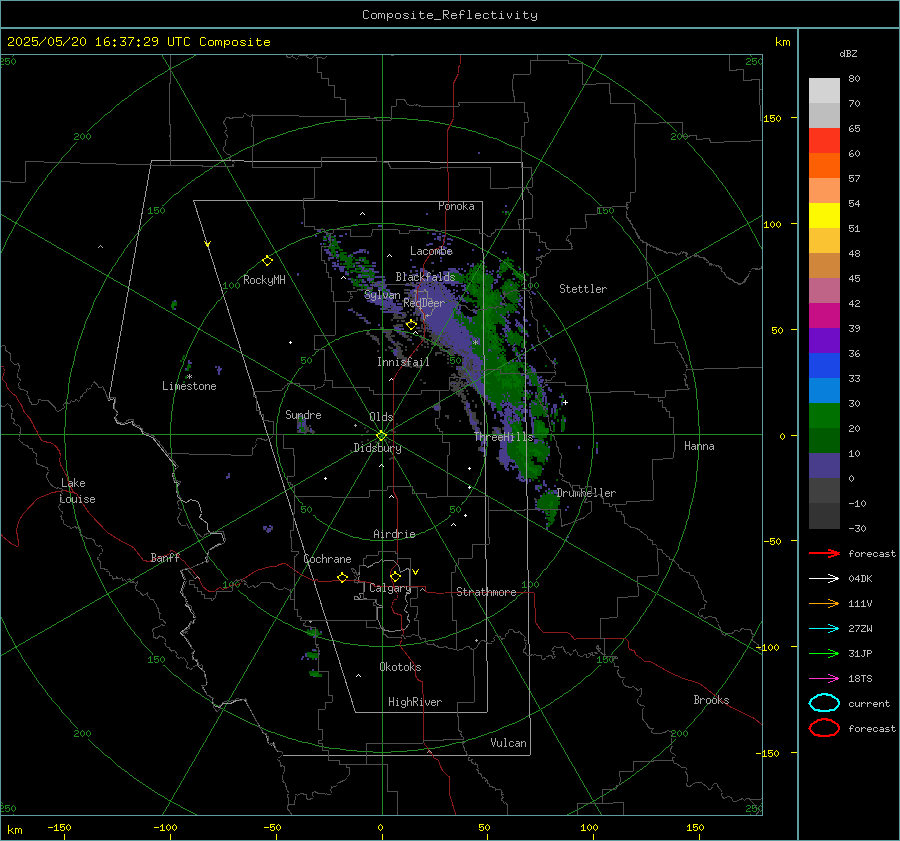Pick the blue swatch between 36 and 33 dBZ

824,366
